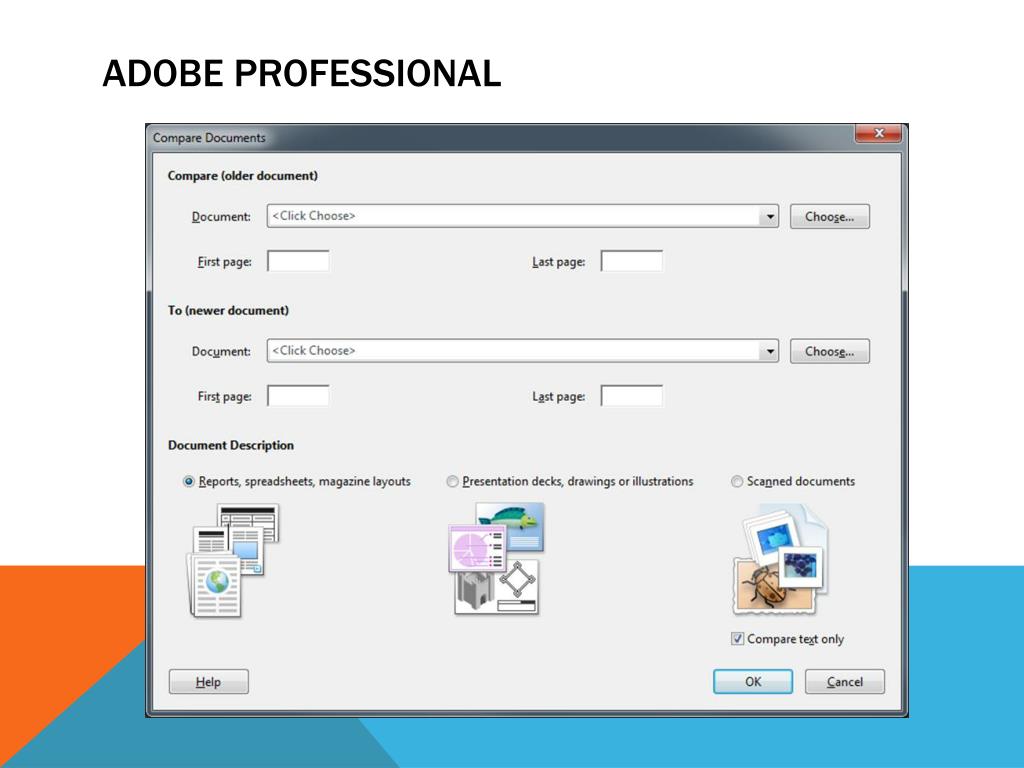The width and height of the screenshot is (1024, 768).
Task: Click the older document First page field
Action: point(298,261)
